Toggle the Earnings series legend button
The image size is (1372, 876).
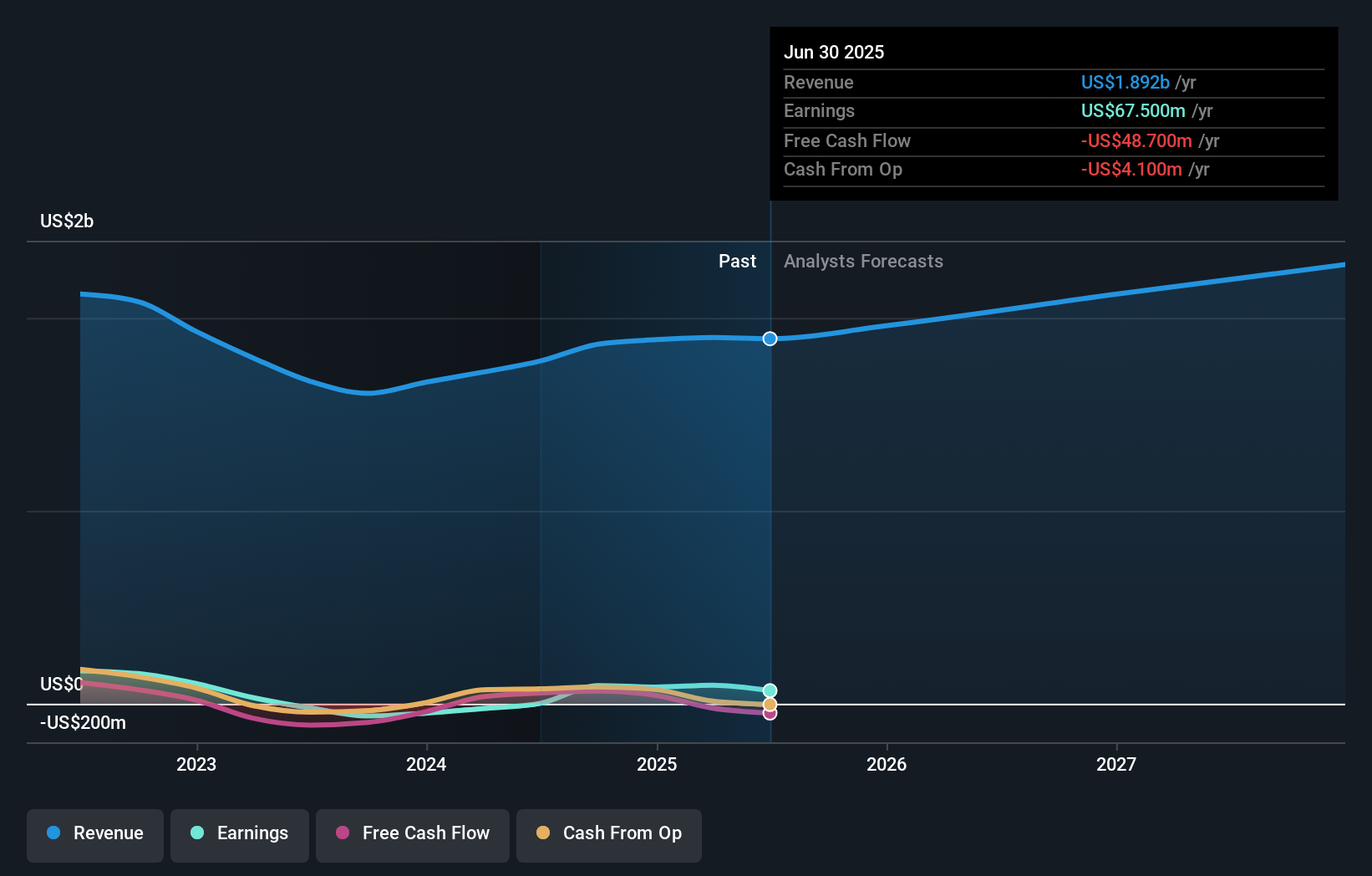coord(240,835)
